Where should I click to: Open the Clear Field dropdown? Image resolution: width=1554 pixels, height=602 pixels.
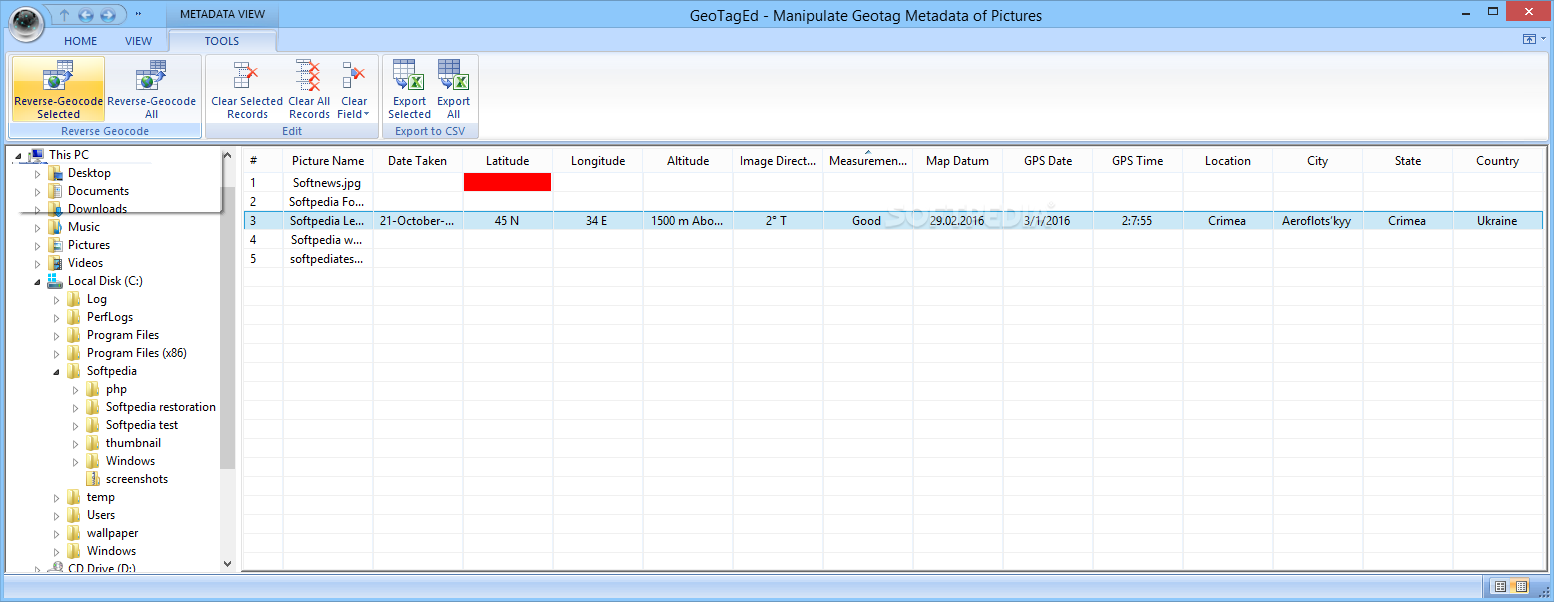[354, 89]
